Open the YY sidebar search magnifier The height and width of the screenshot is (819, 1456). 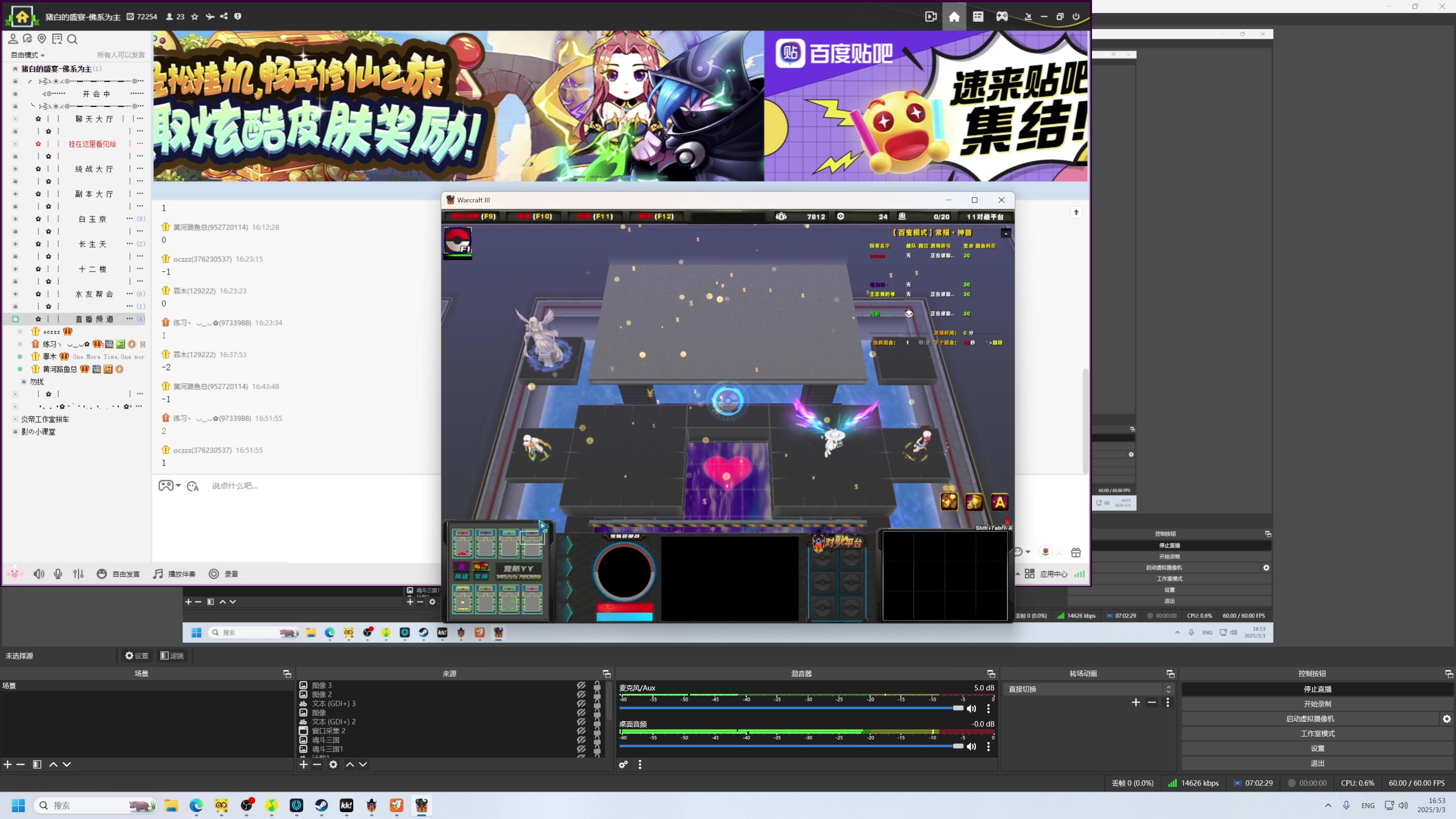(x=72, y=39)
